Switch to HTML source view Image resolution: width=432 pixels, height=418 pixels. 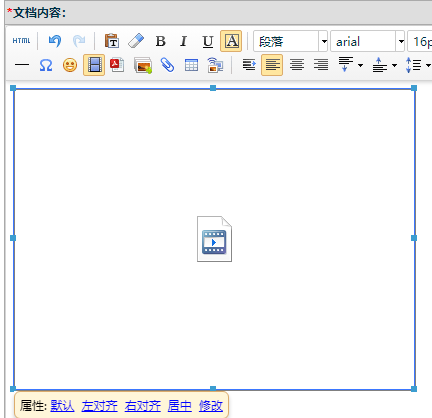tap(21, 41)
